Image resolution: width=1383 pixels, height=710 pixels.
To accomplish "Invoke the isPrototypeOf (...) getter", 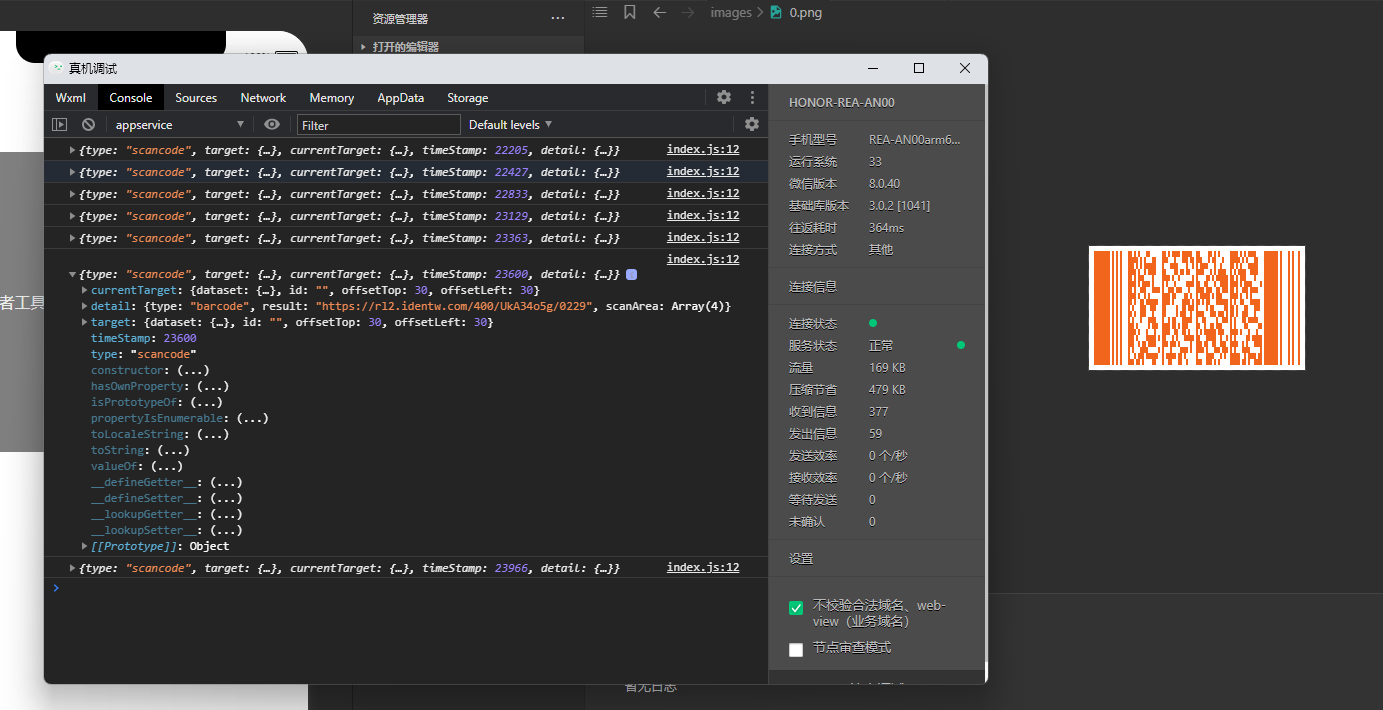I will (206, 402).
